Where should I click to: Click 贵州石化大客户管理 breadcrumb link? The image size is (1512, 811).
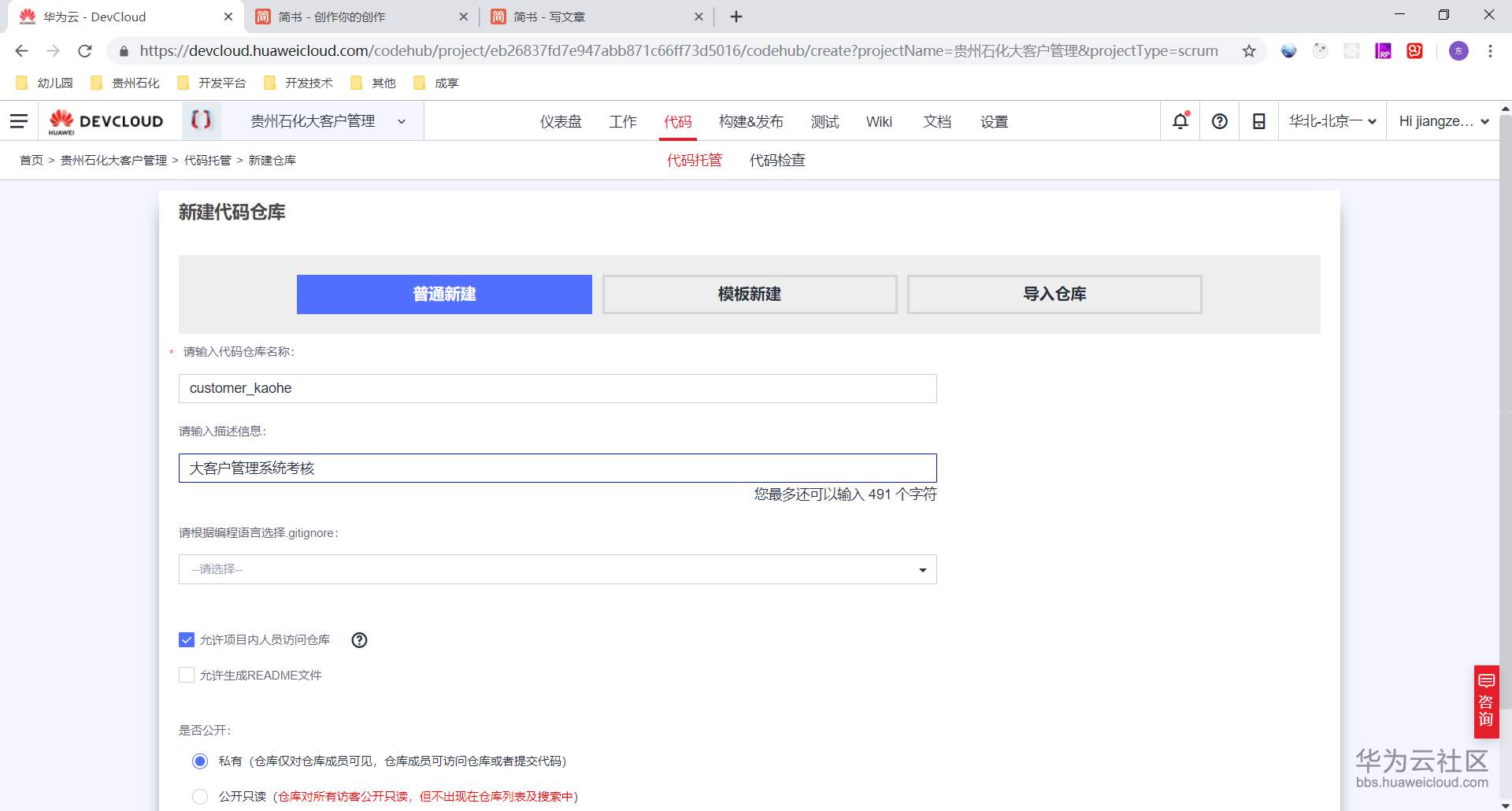click(113, 161)
